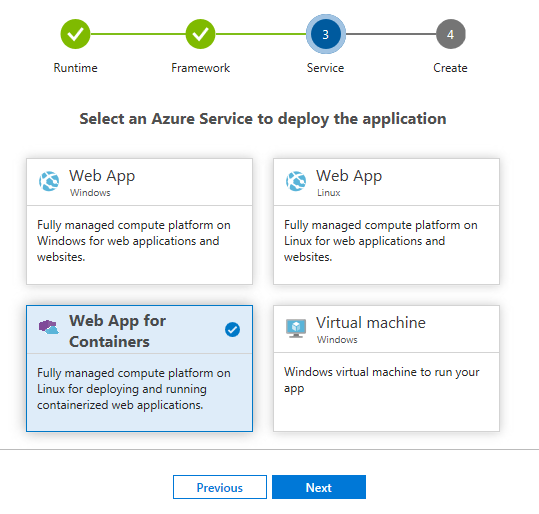
Task: Click the Next button
Action: [319, 487]
